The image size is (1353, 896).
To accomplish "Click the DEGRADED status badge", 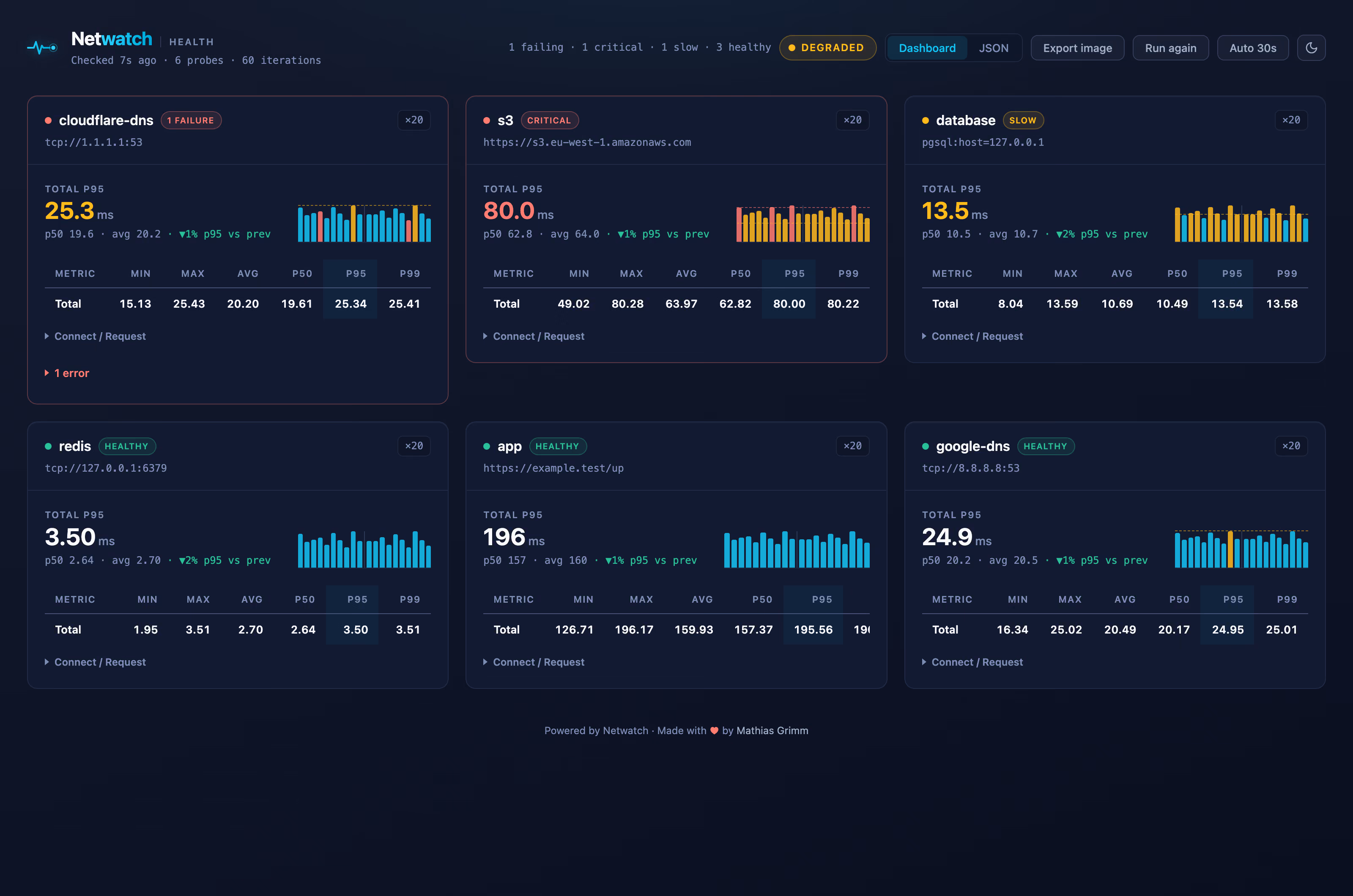I will pyautogui.click(x=827, y=48).
